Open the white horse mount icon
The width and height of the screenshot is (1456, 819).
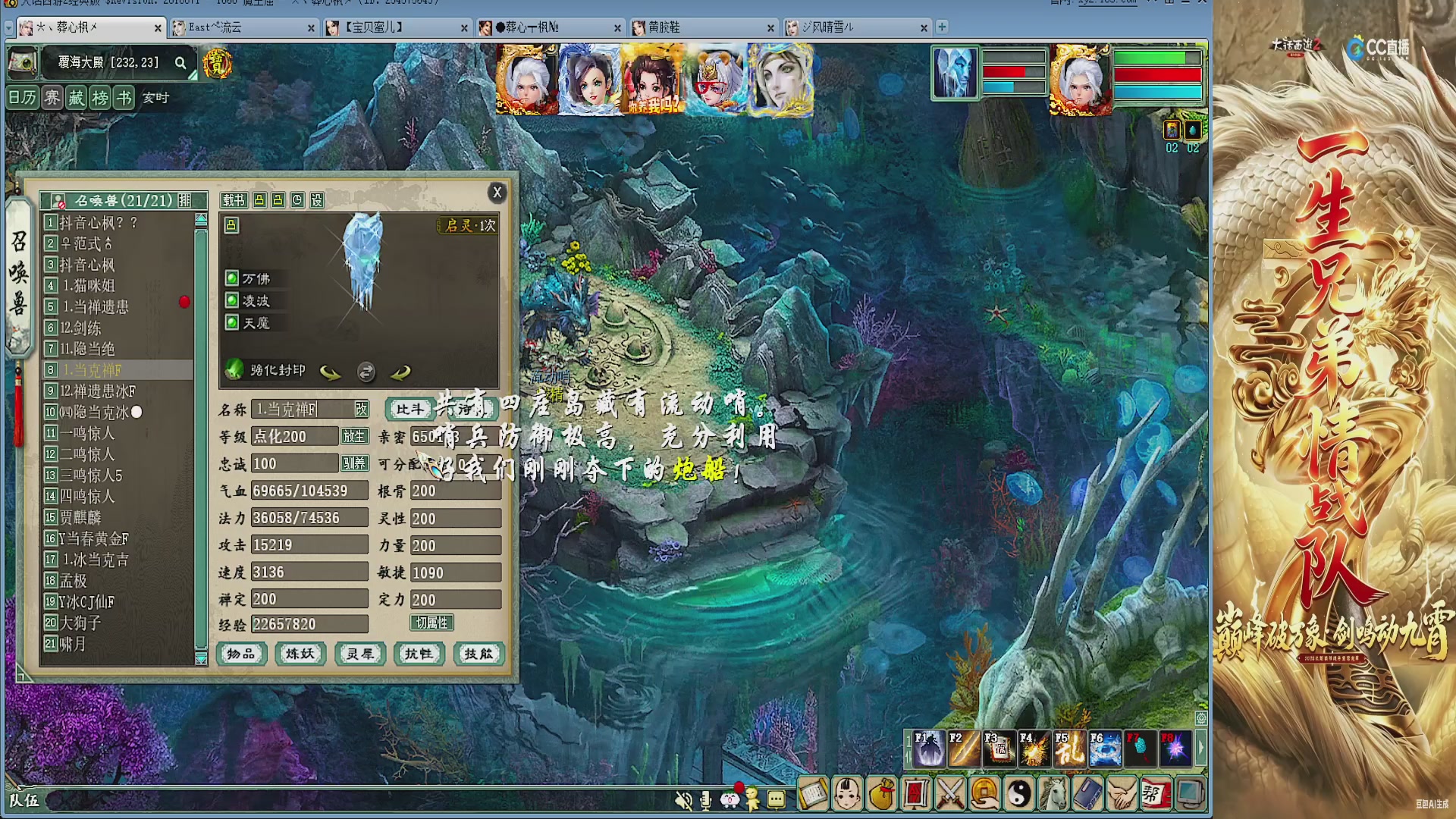pyautogui.click(x=1053, y=795)
